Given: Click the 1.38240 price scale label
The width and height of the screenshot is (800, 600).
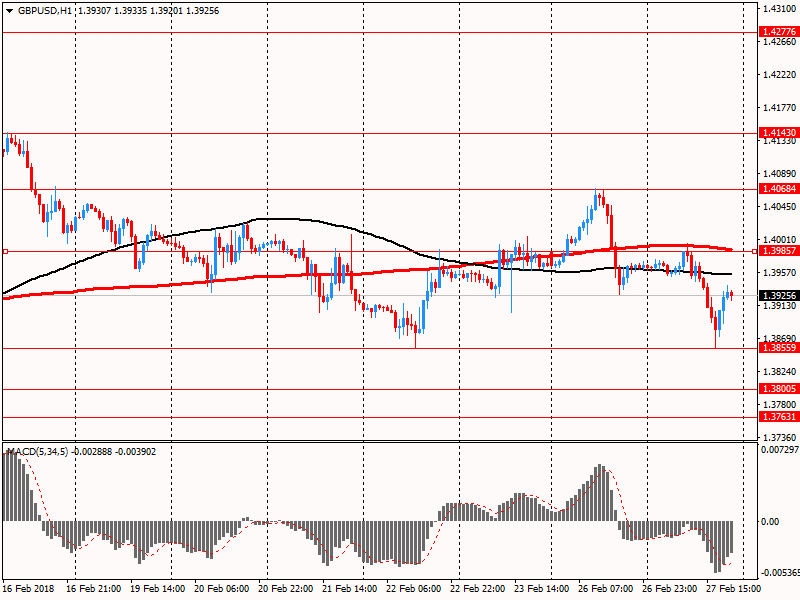Looking at the screenshot, I should click(x=779, y=371).
